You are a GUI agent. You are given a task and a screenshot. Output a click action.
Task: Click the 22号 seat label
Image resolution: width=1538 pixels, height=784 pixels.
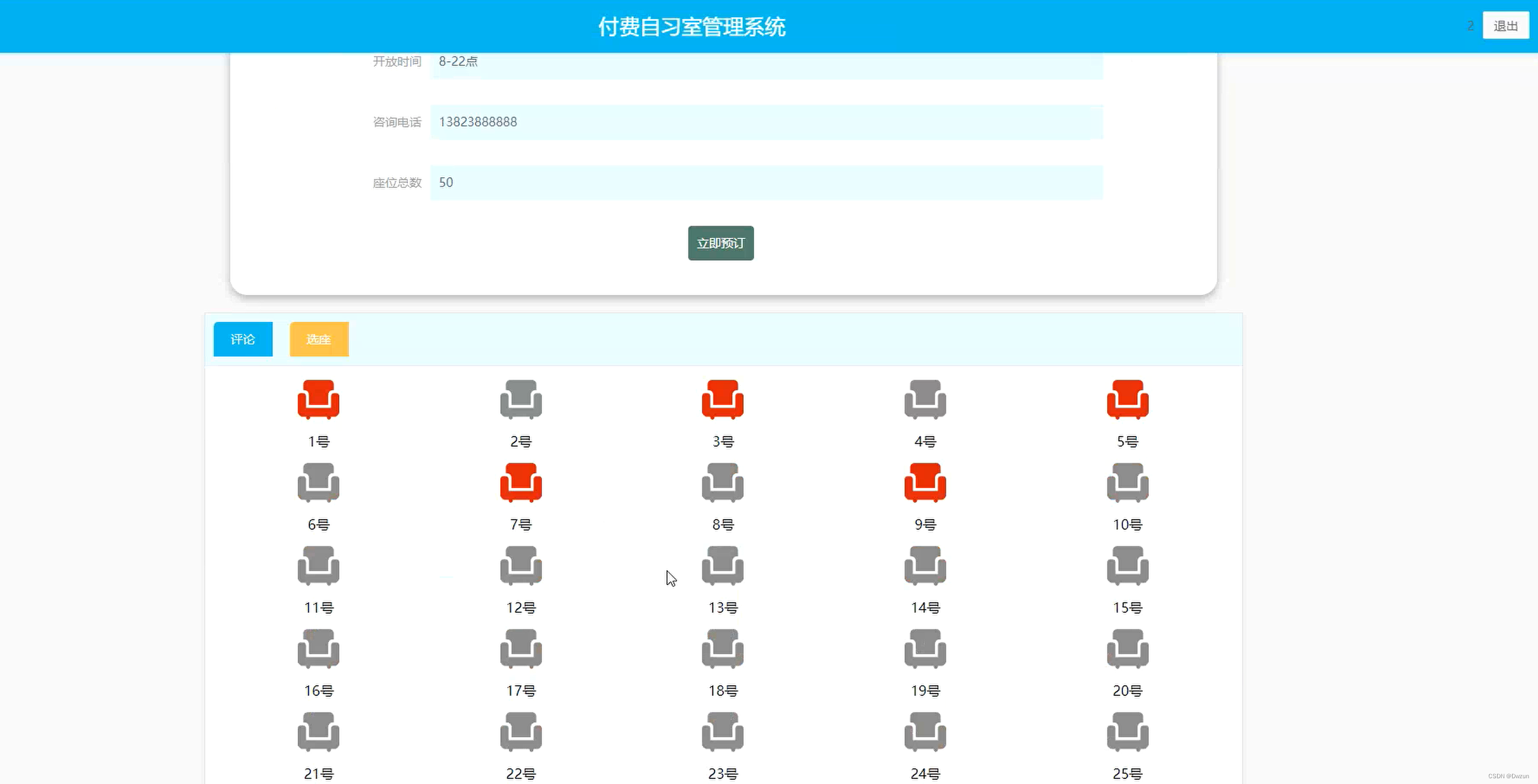521,773
